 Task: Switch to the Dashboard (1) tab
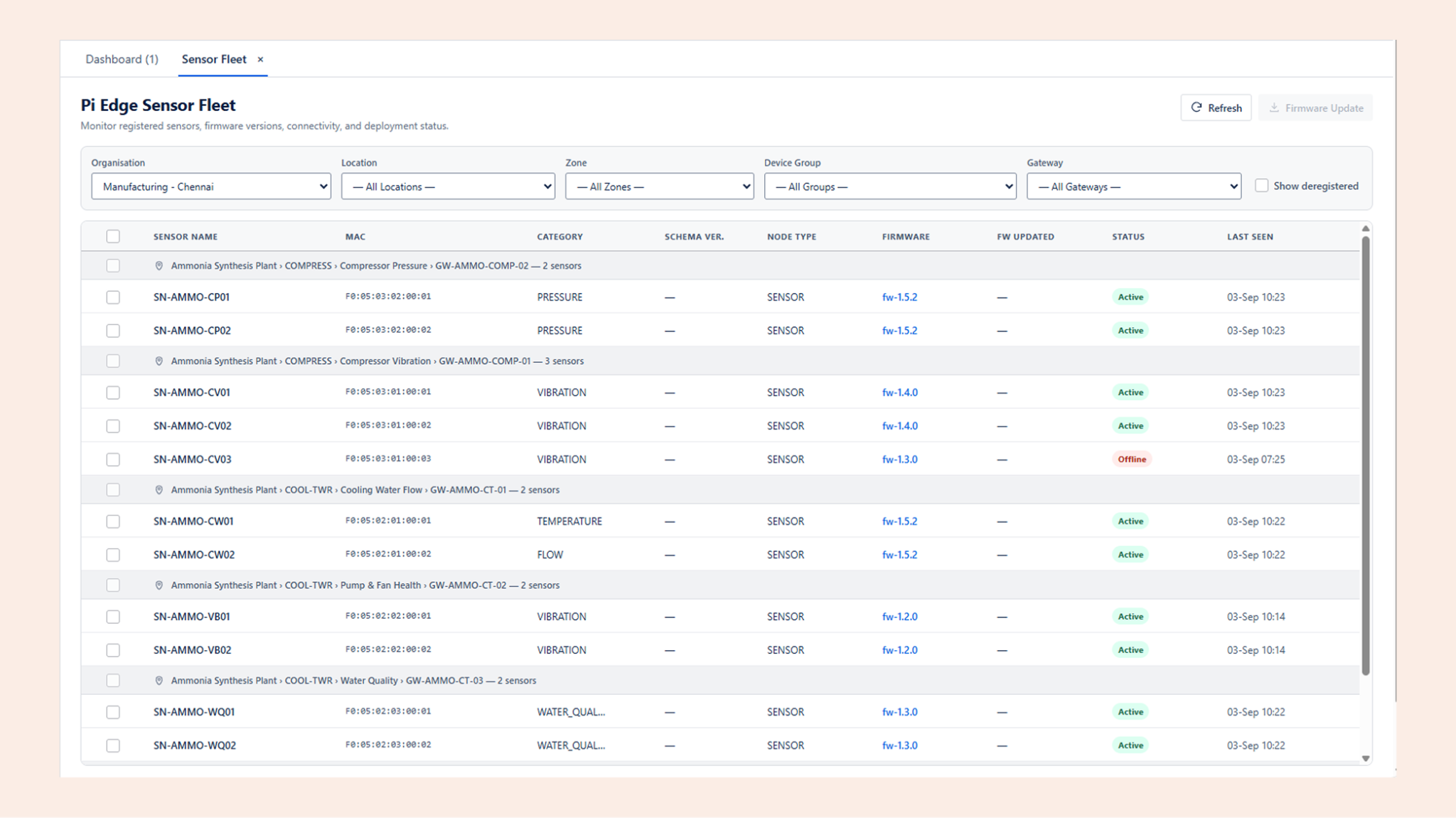[x=122, y=59]
